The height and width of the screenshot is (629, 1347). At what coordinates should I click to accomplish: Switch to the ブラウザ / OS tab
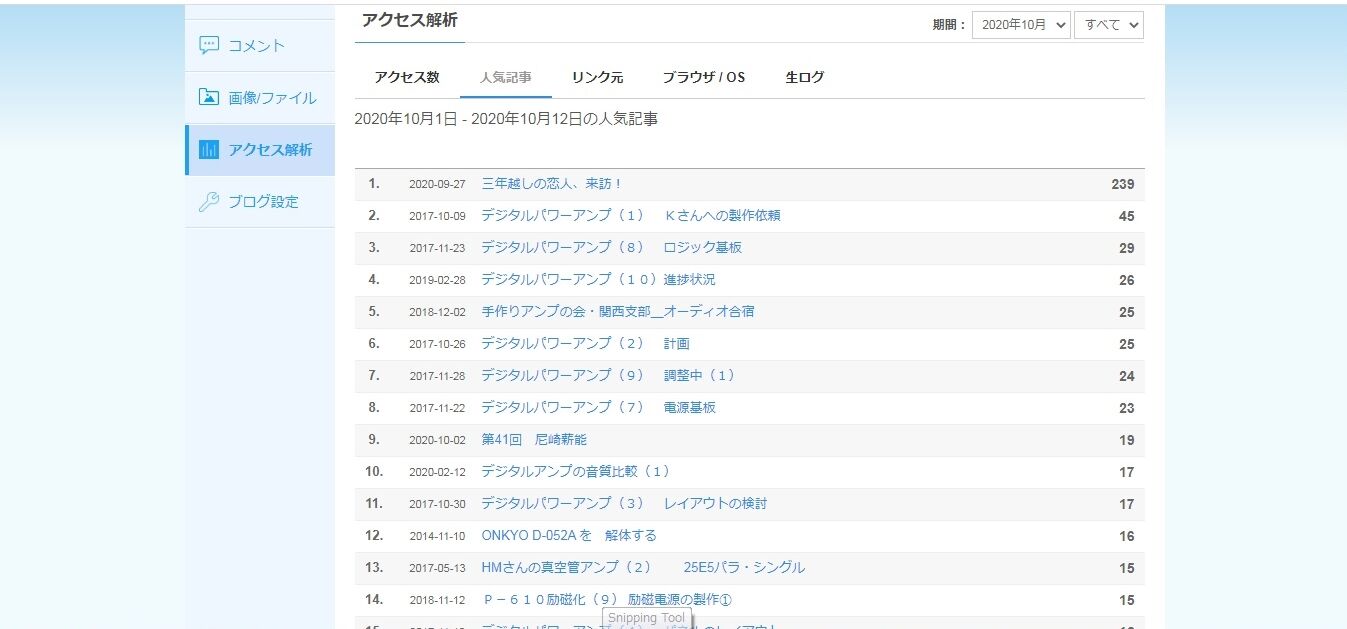[704, 77]
